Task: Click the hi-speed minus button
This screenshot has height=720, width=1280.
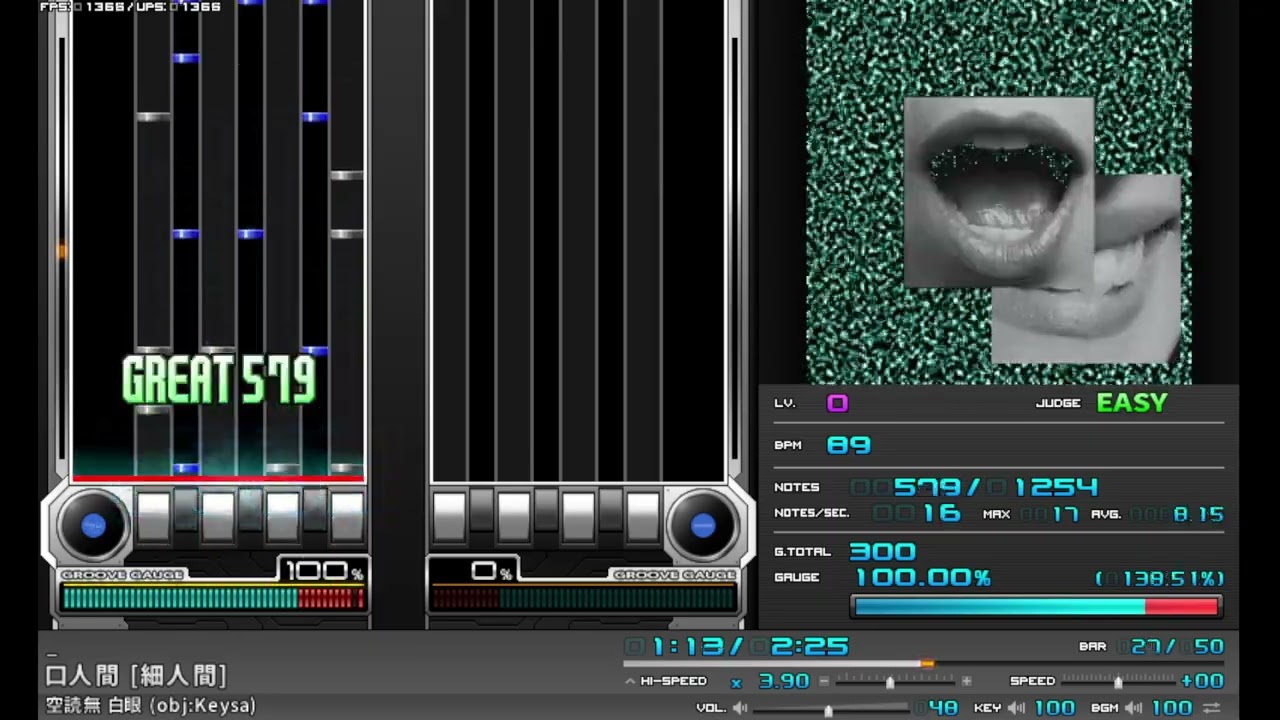Action: point(824,681)
